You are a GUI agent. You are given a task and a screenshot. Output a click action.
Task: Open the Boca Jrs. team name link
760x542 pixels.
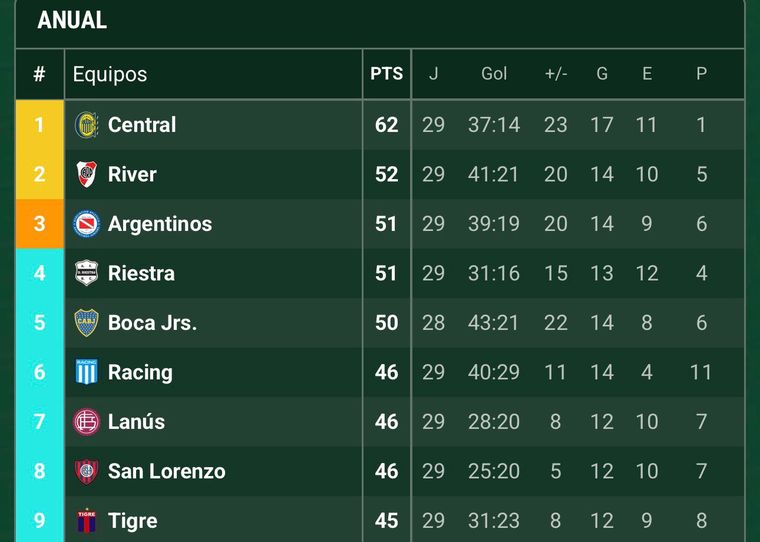[152, 323]
